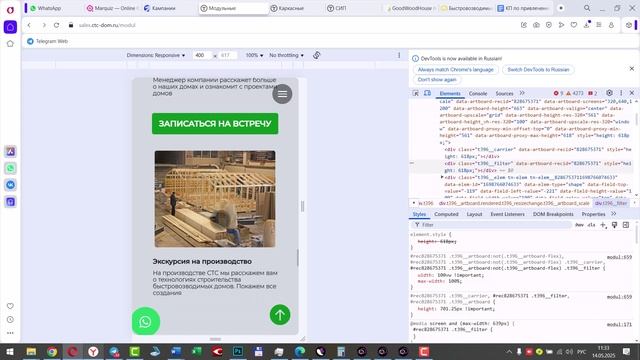Viewport: 640px width, 360px height.
Task: Click the snapshot camera icon in the address bar
Action: pos(536,25)
